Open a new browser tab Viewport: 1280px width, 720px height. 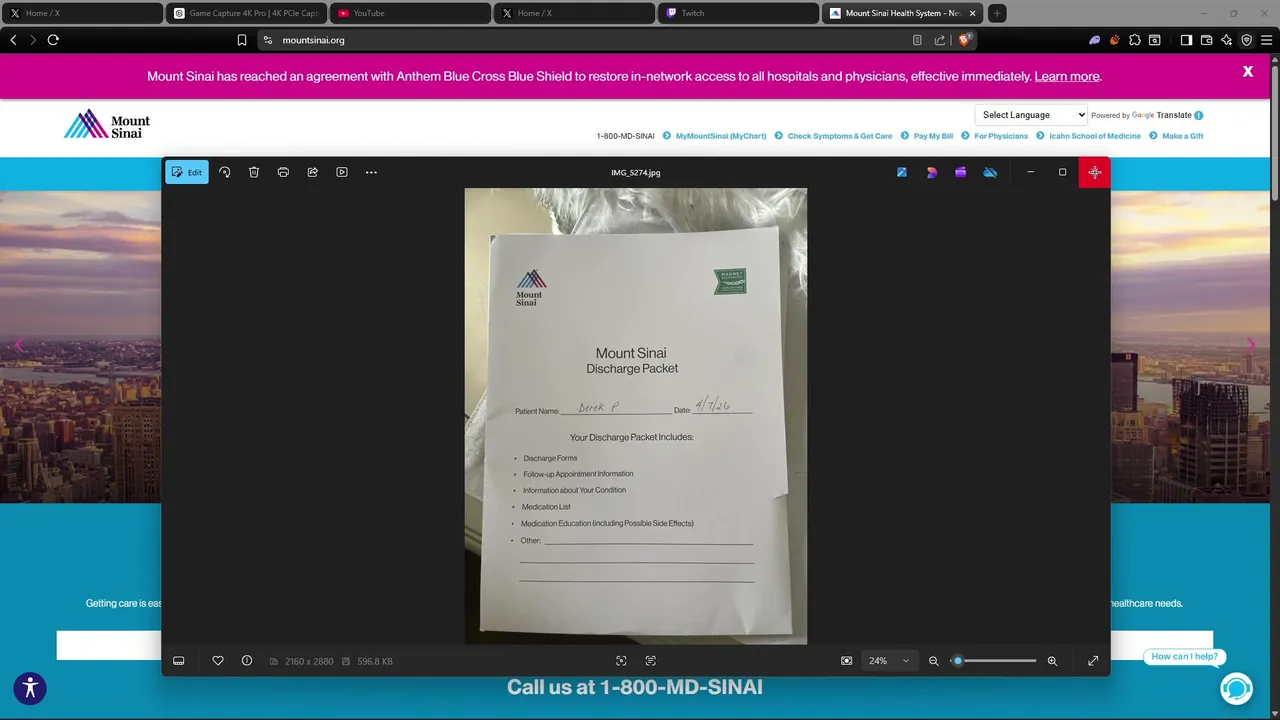tap(997, 13)
